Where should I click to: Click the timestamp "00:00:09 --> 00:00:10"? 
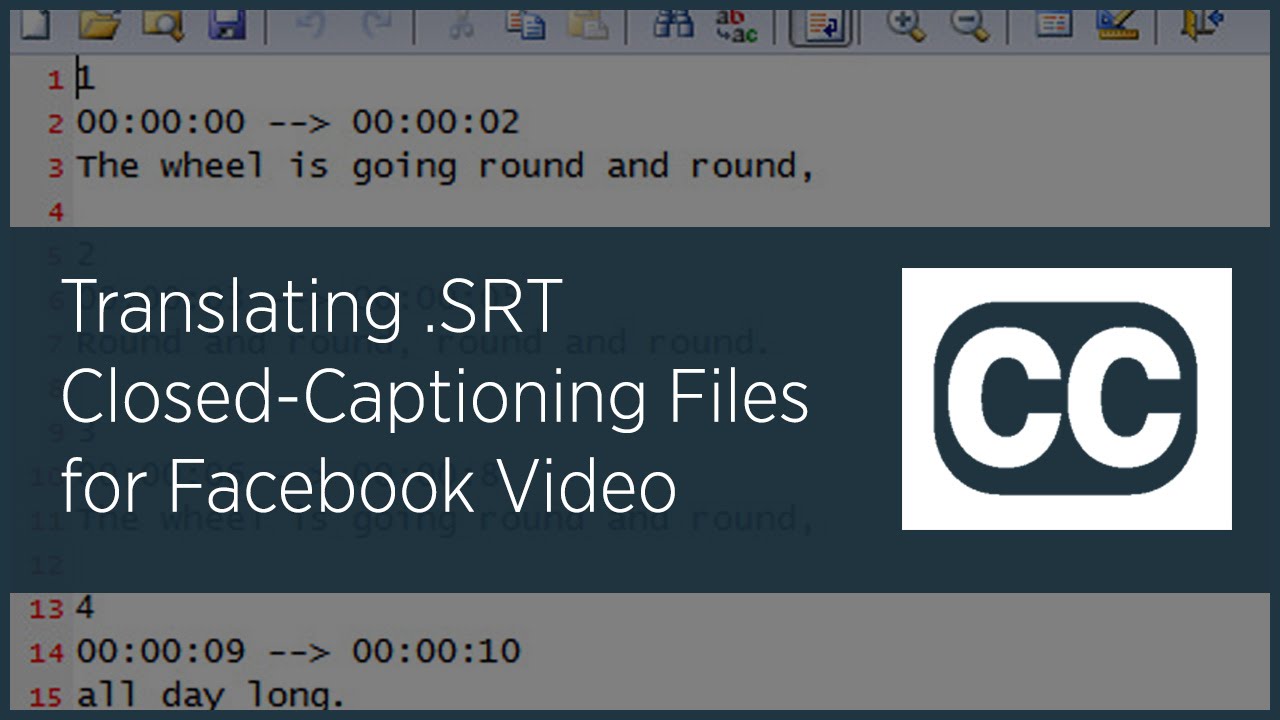(298, 652)
